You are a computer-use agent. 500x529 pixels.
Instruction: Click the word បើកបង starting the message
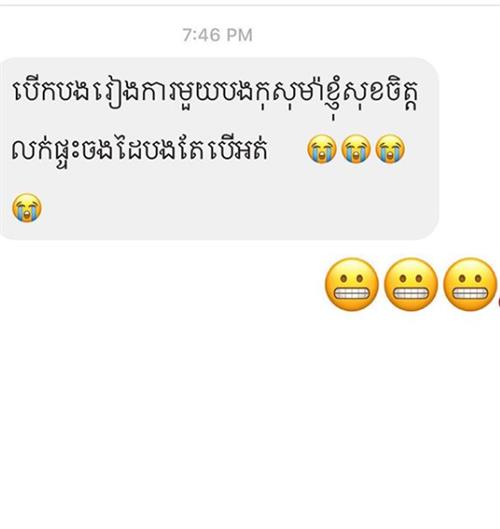pyautogui.click(x=51, y=91)
